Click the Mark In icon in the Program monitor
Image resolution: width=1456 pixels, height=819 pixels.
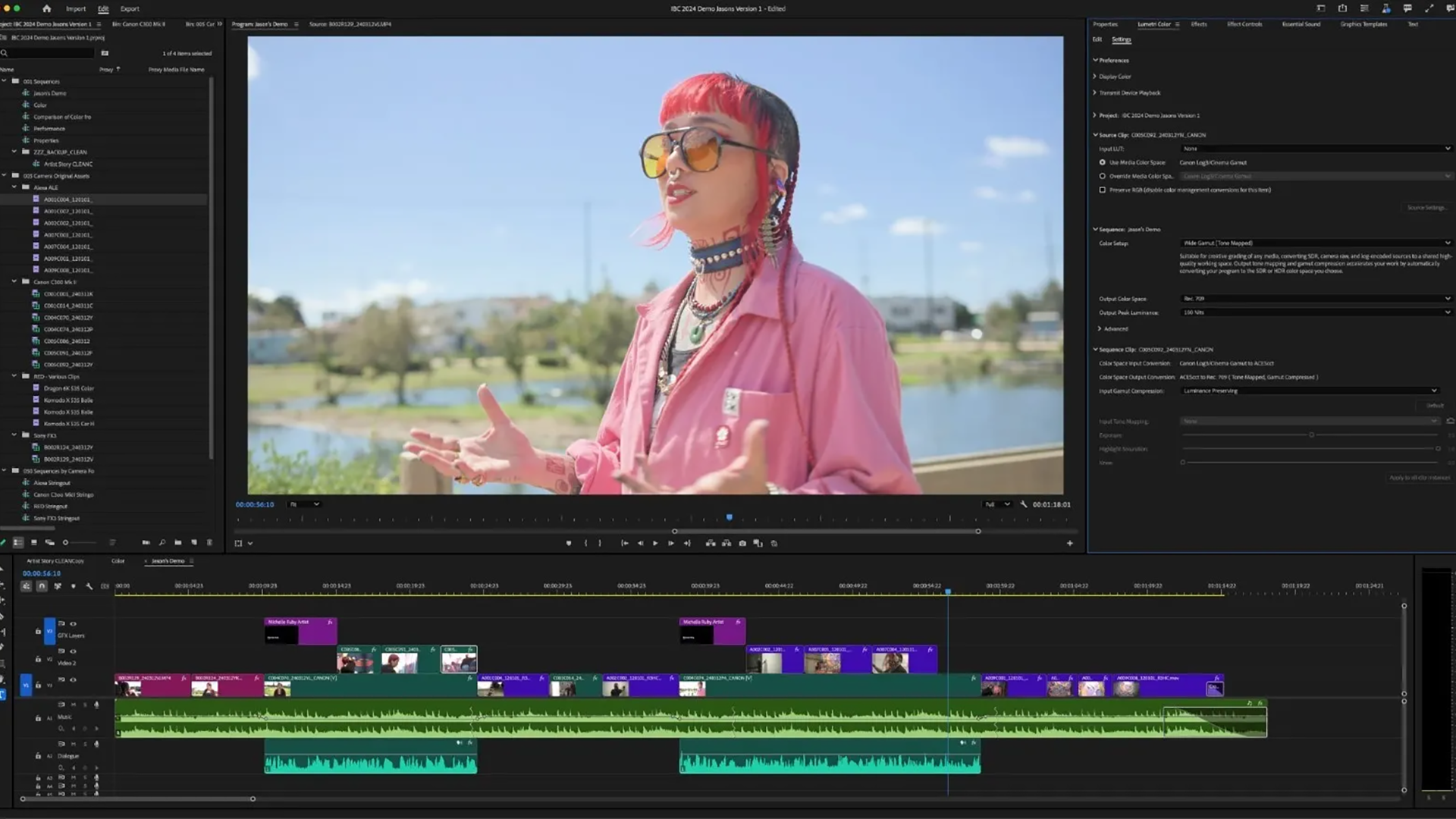pos(586,544)
